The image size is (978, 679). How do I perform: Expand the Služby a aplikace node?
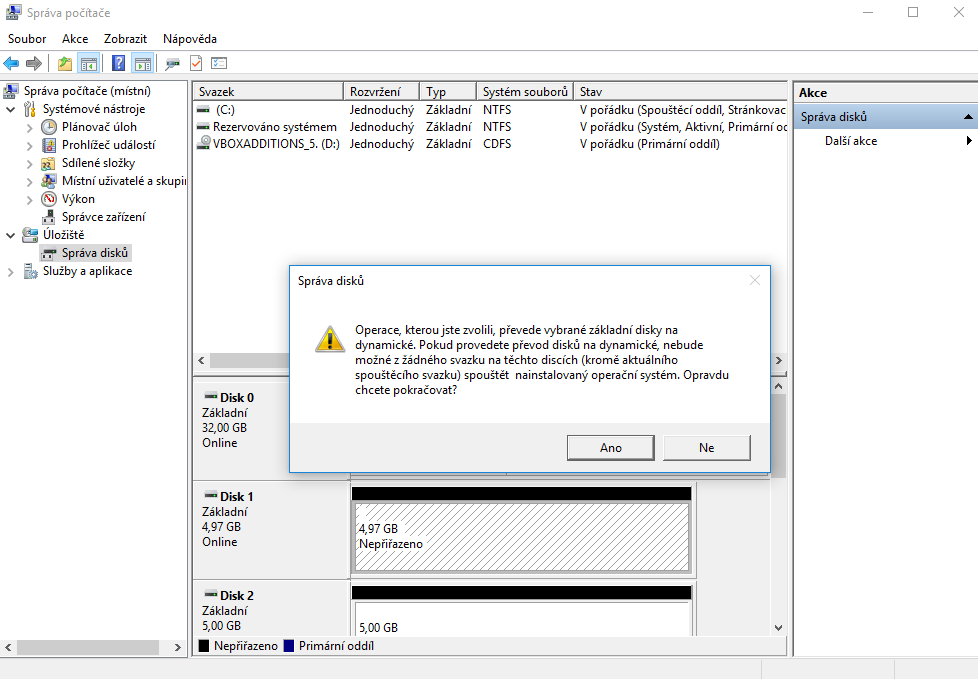click(11, 271)
